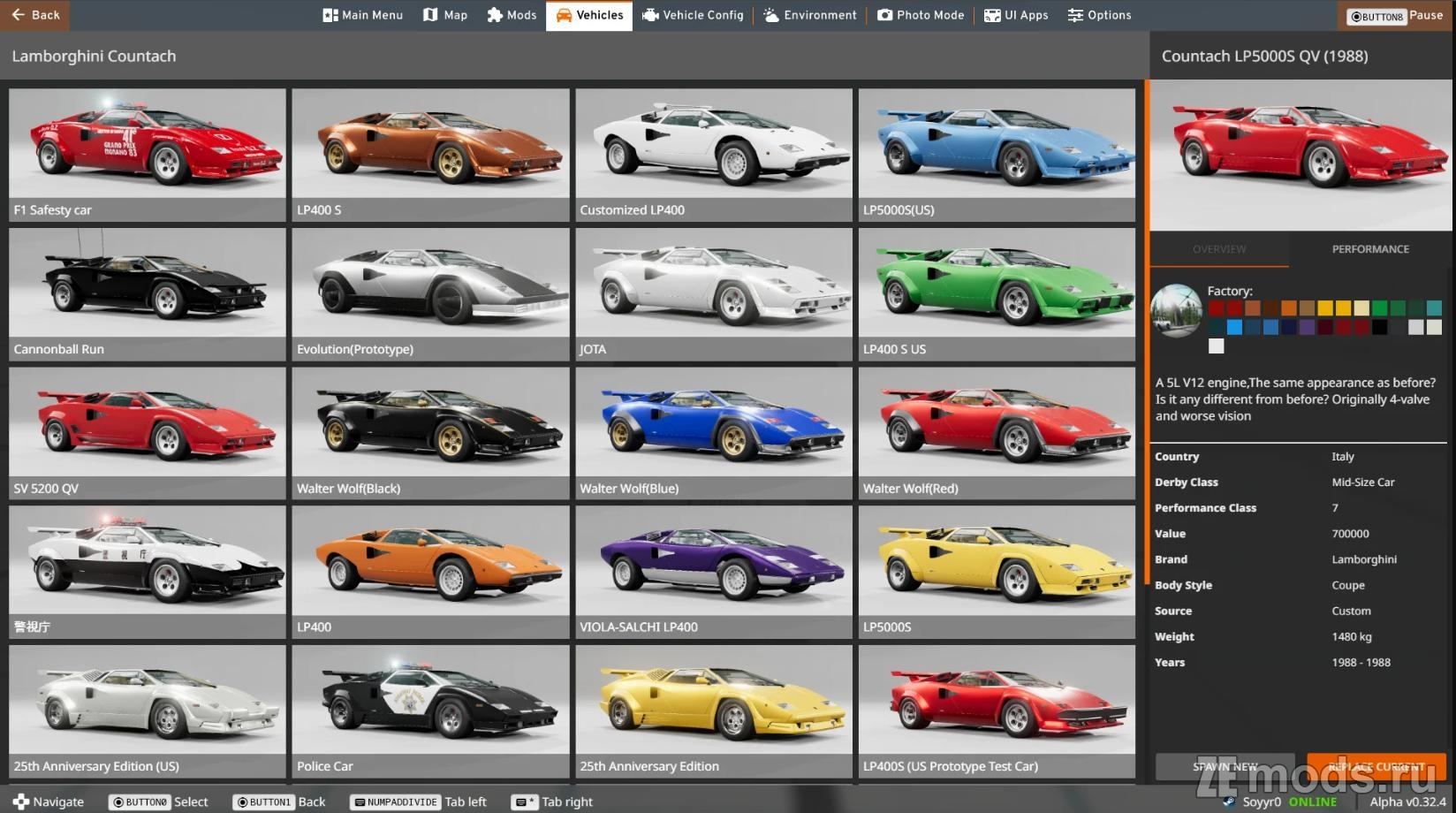Screen dimensions: 1456x813
Task: Select the Vehicles menu tab
Action: click(589, 15)
